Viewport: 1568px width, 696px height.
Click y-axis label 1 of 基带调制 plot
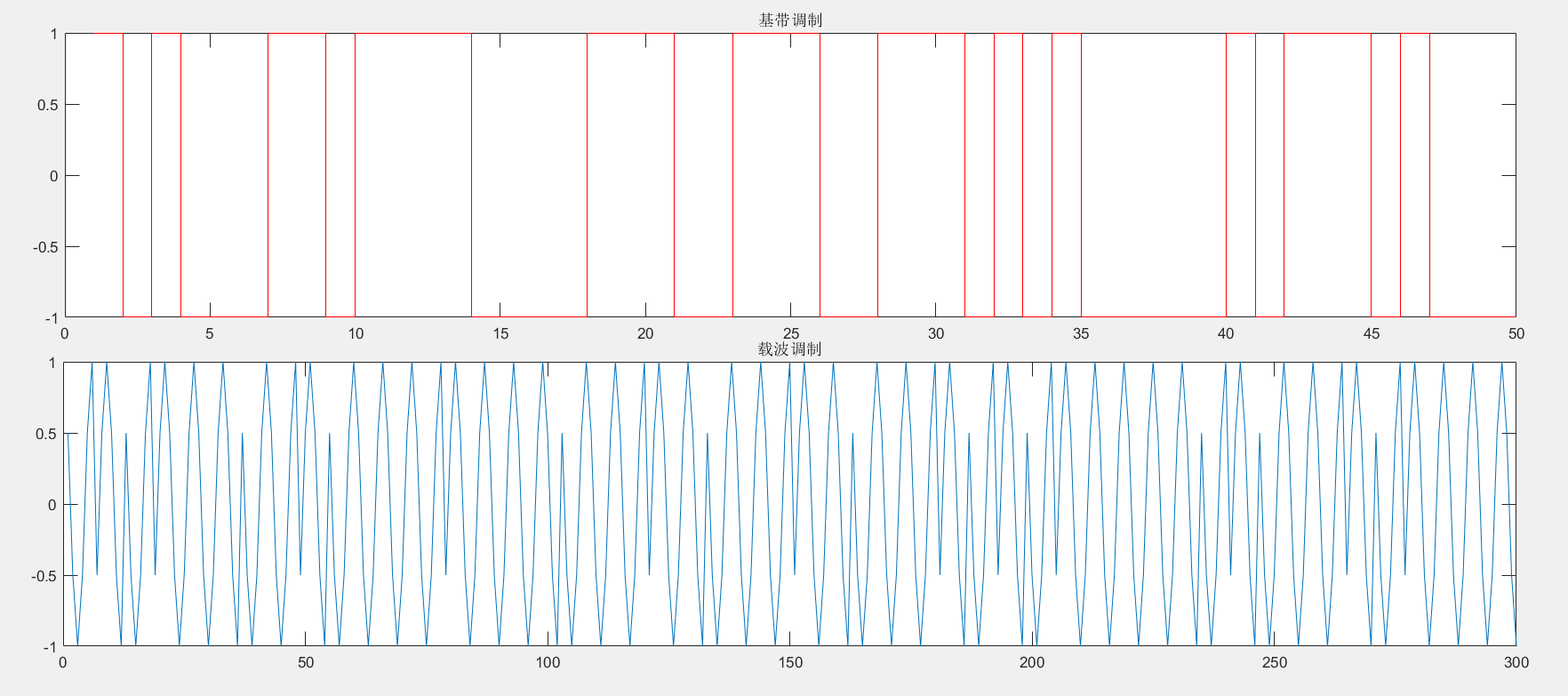[x=54, y=34]
